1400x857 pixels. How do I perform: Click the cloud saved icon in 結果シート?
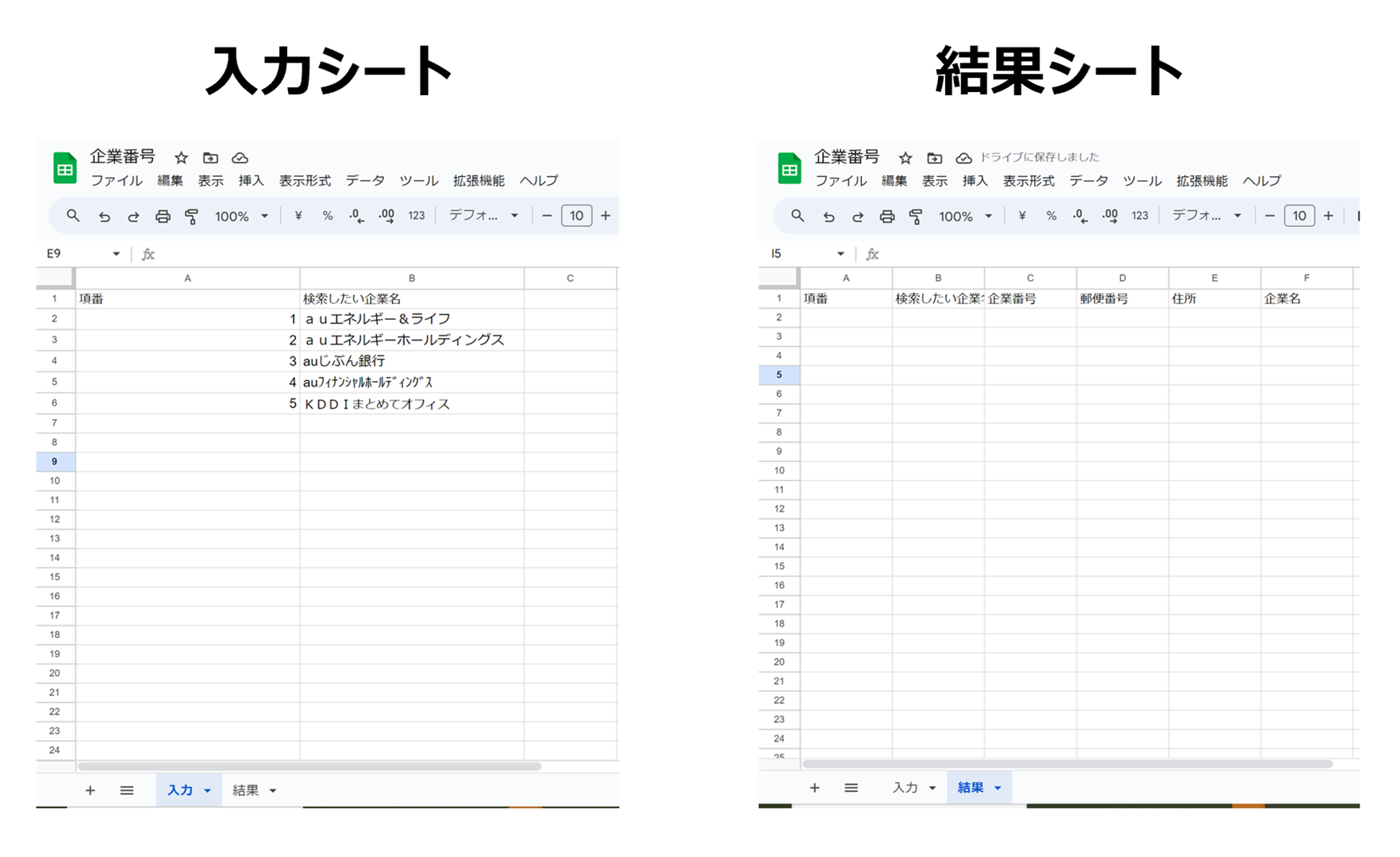(x=963, y=157)
